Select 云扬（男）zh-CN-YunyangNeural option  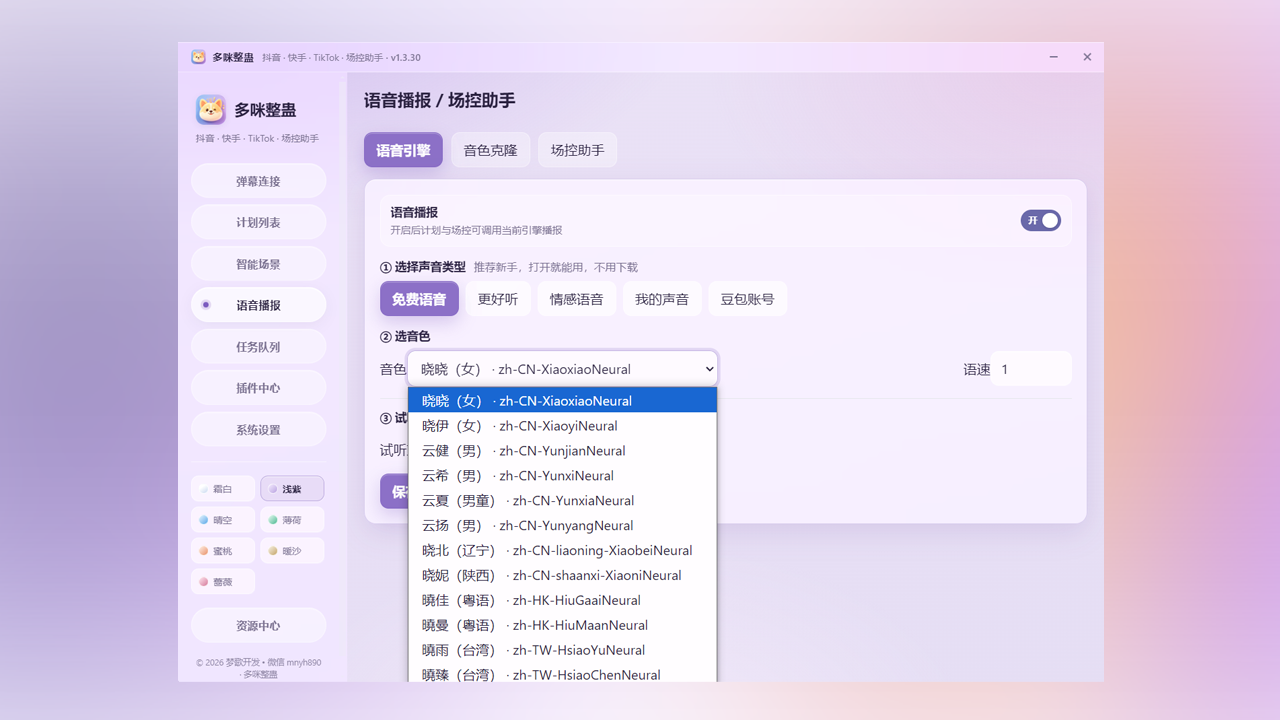click(x=562, y=526)
